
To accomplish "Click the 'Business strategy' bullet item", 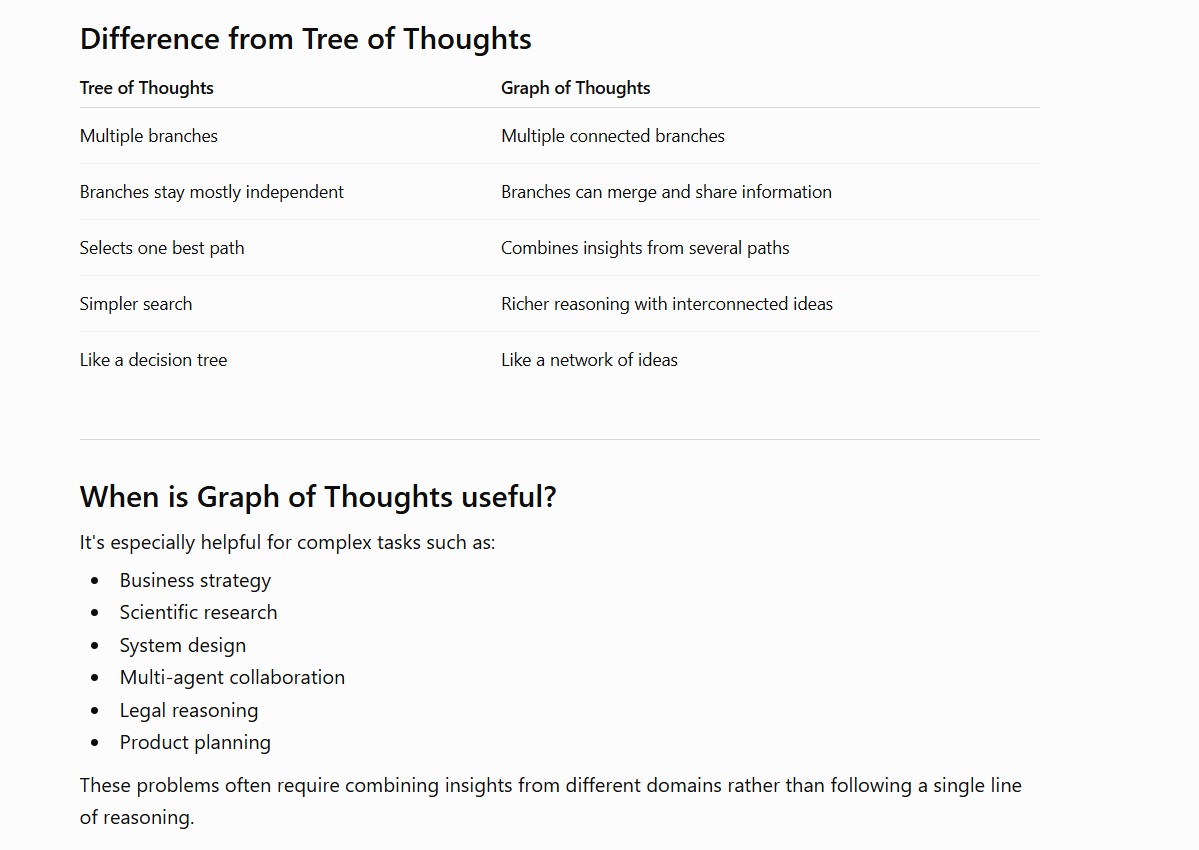I will (x=195, y=580).
